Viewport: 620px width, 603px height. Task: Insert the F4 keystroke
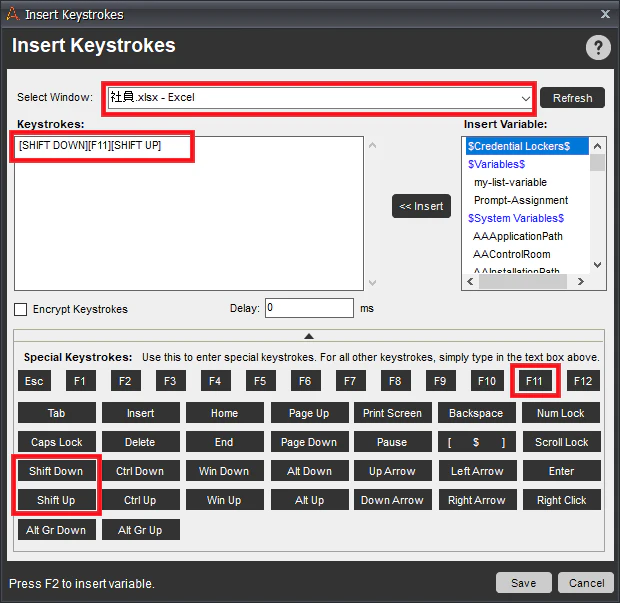tap(215, 381)
